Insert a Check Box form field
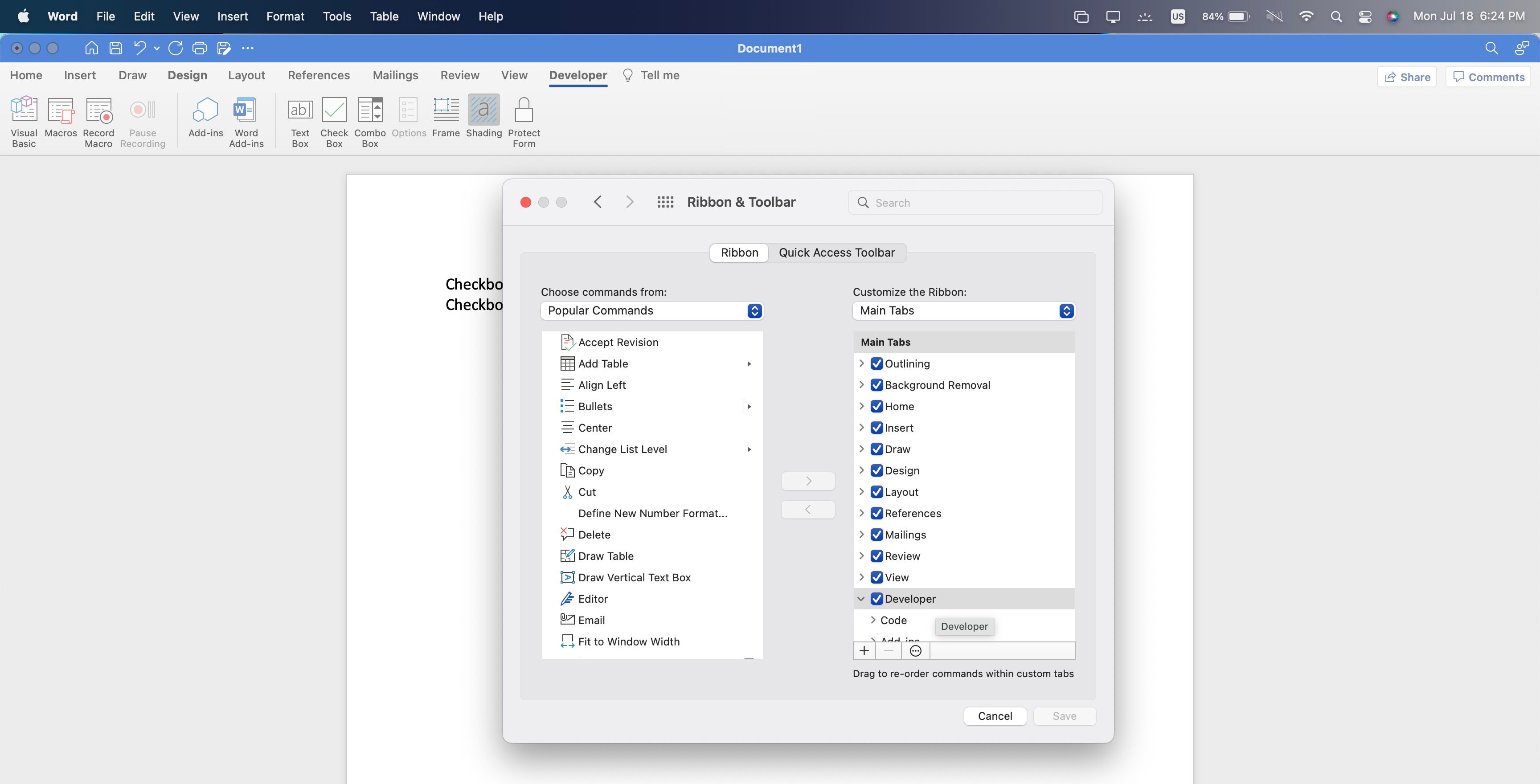The image size is (1540, 784). (334, 121)
